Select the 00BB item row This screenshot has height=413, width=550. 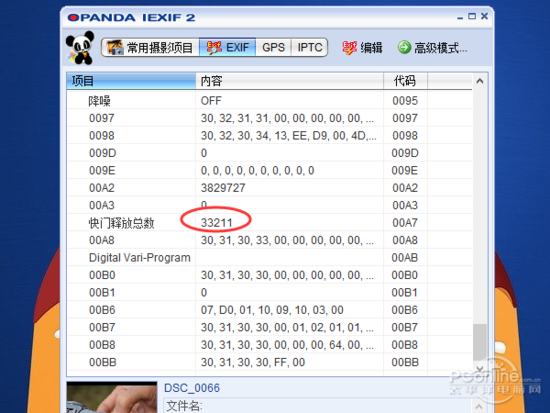click(x=269, y=362)
